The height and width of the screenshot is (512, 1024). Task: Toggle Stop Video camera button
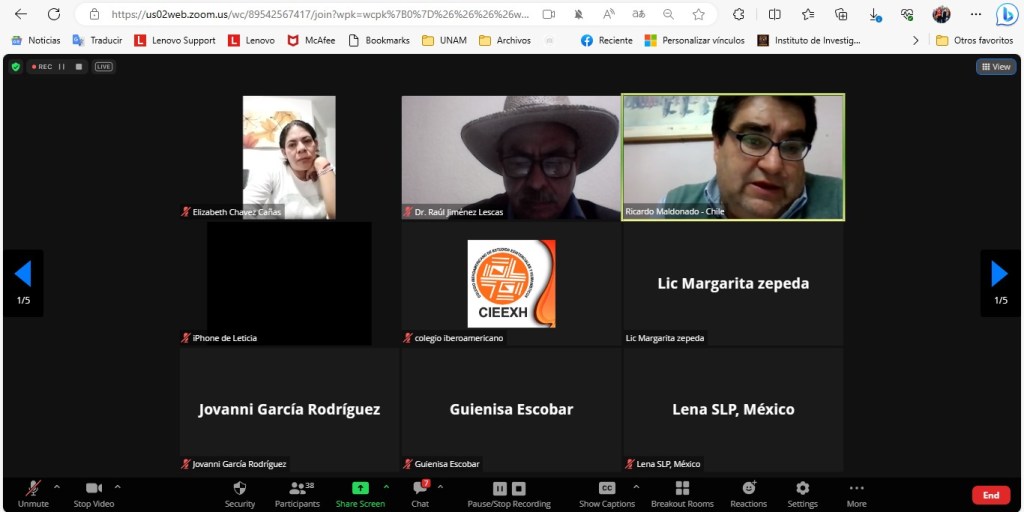[94, 488]
